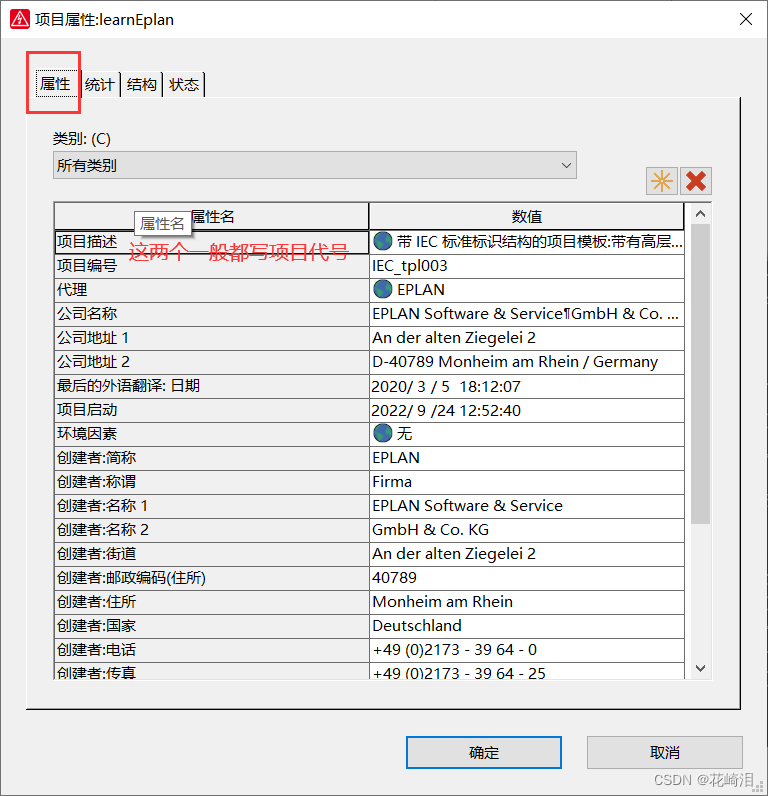Select the 环境因素 property name cell

(211, 434)
